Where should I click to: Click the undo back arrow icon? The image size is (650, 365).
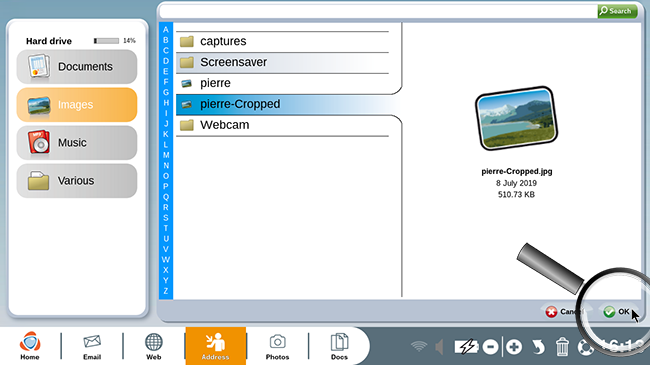point(538,347)
